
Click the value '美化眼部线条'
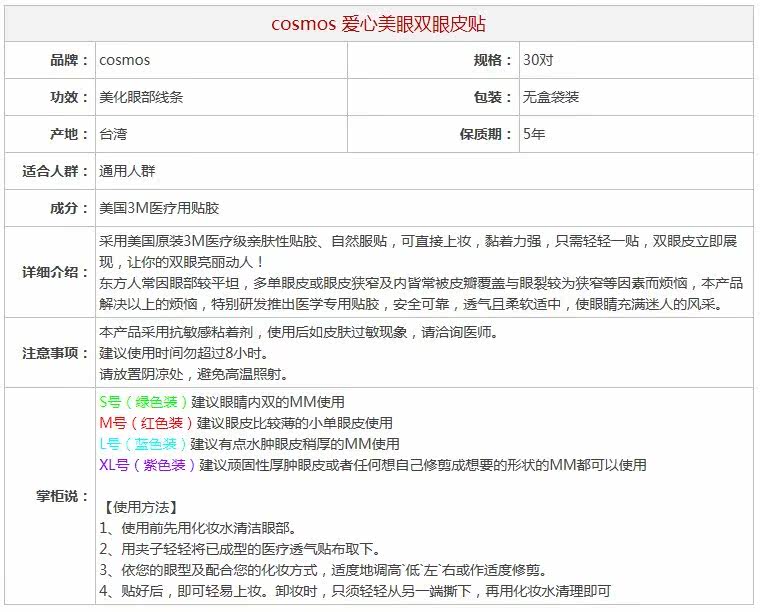point(141,97)
